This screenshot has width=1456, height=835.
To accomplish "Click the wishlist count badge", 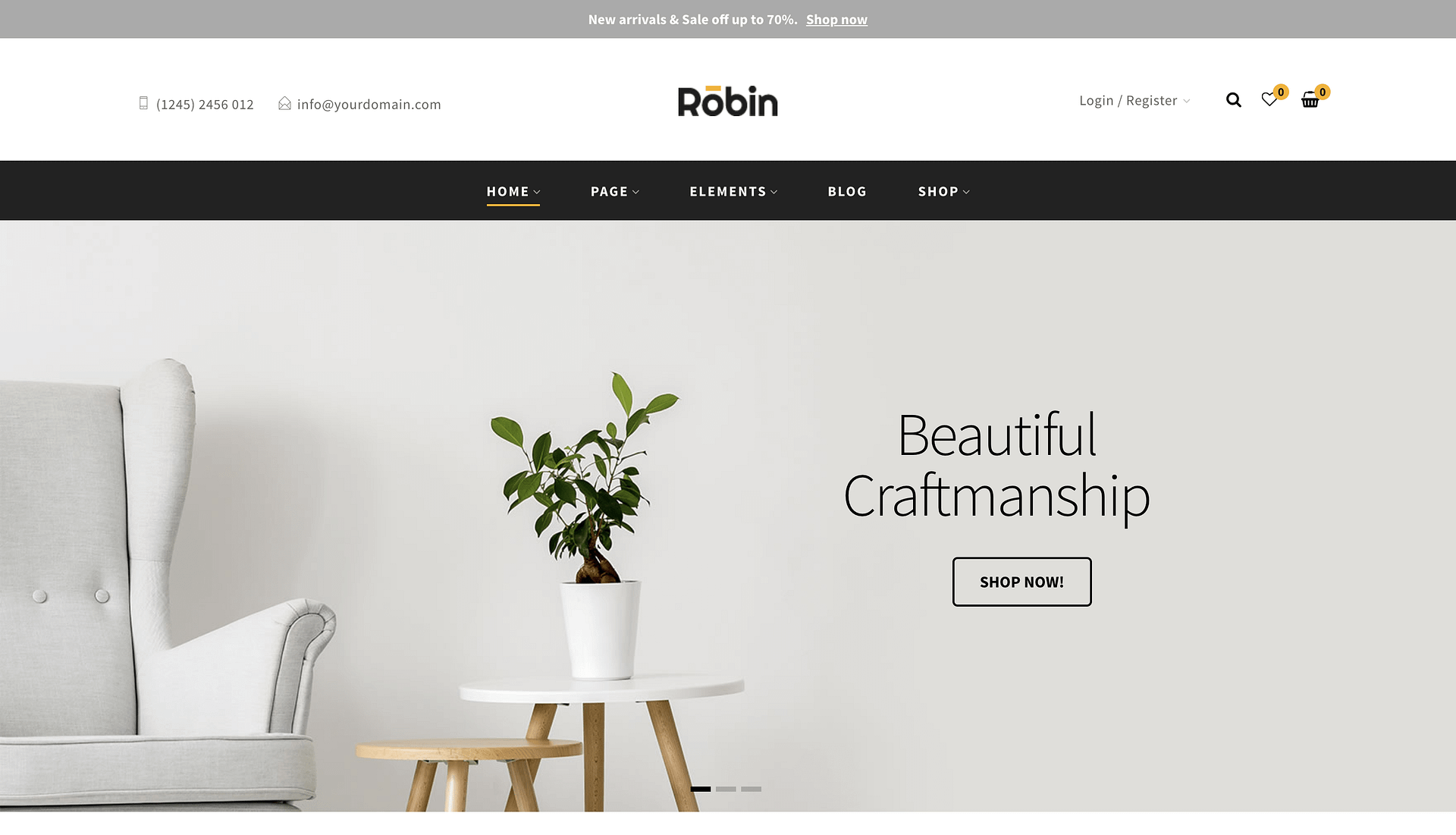I will point(1281,92).
